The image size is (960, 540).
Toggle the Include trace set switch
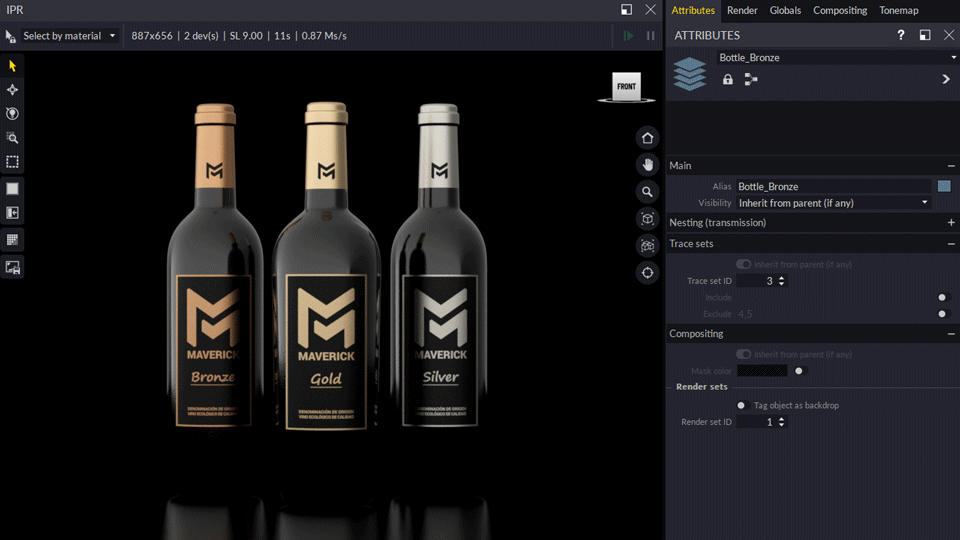tap(941, 297)
